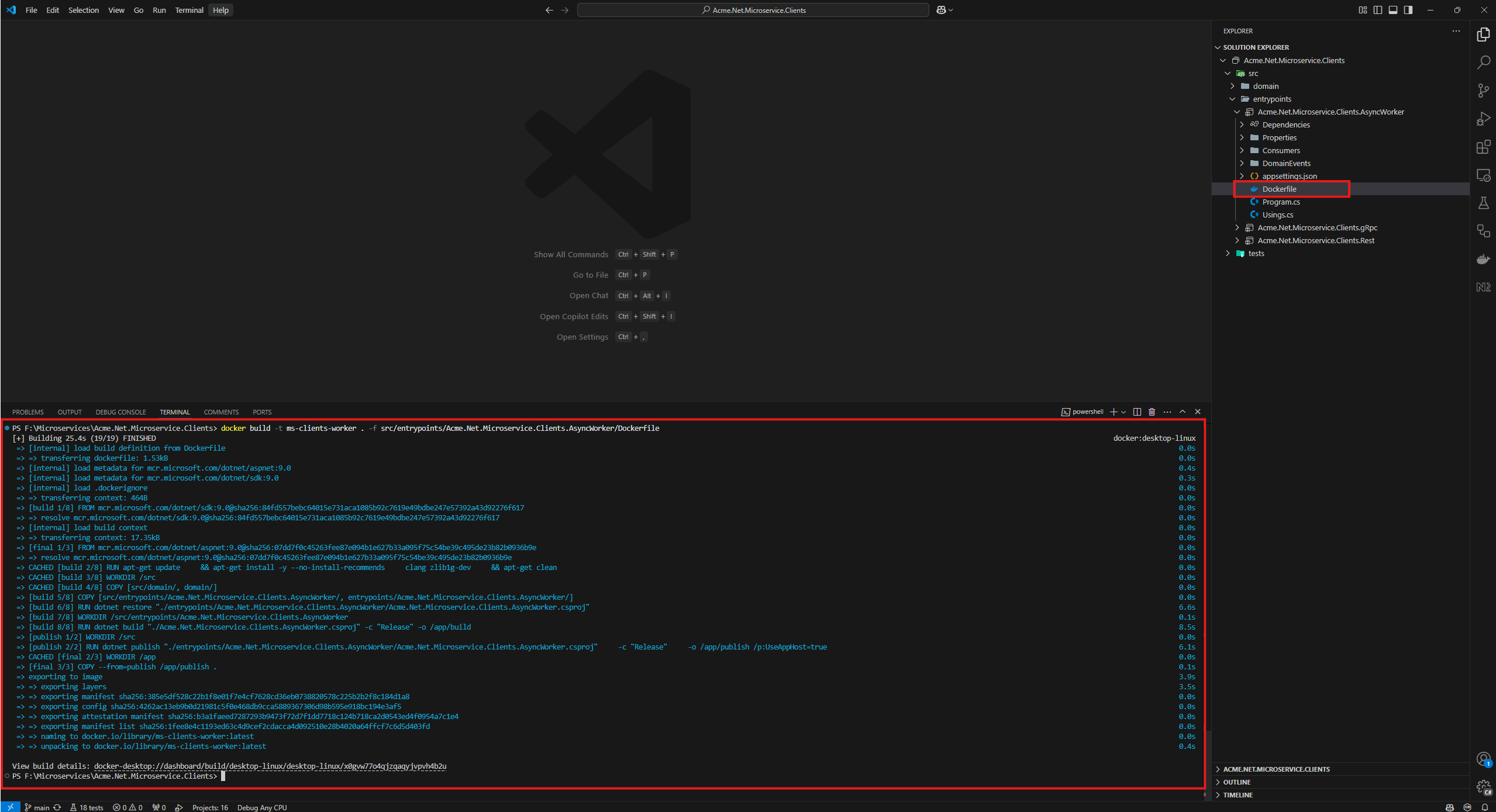Expand the OUTLINE section

point(1218,782)
